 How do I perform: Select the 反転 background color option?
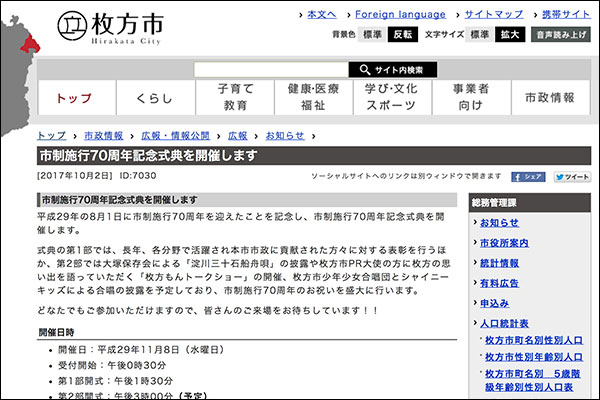coord(402,34)
